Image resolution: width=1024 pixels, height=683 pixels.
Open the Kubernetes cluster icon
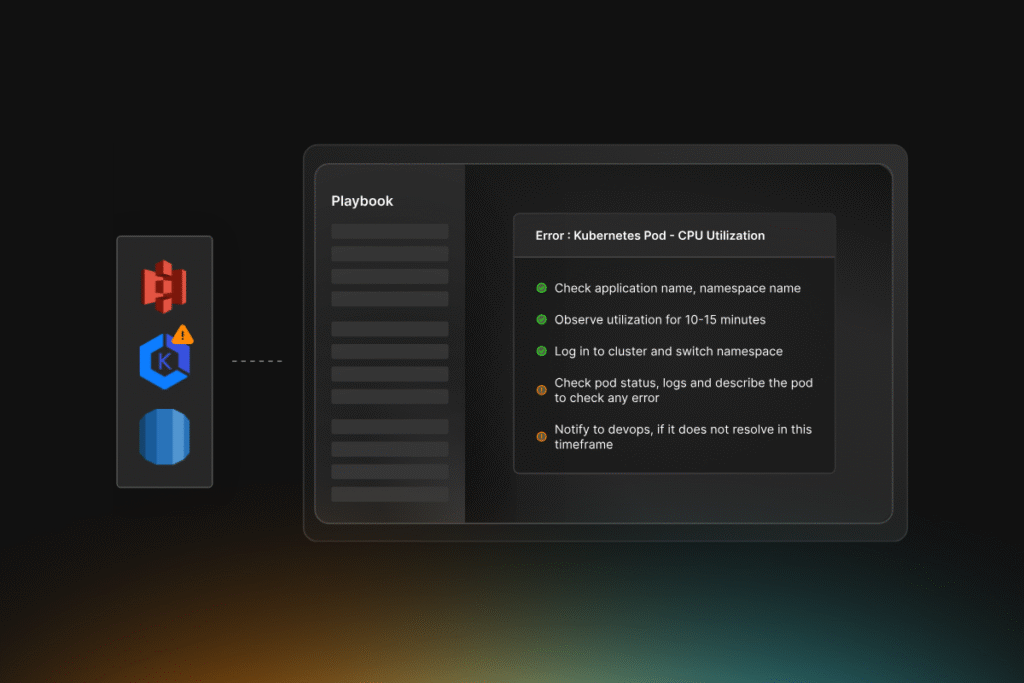(164, 360)
